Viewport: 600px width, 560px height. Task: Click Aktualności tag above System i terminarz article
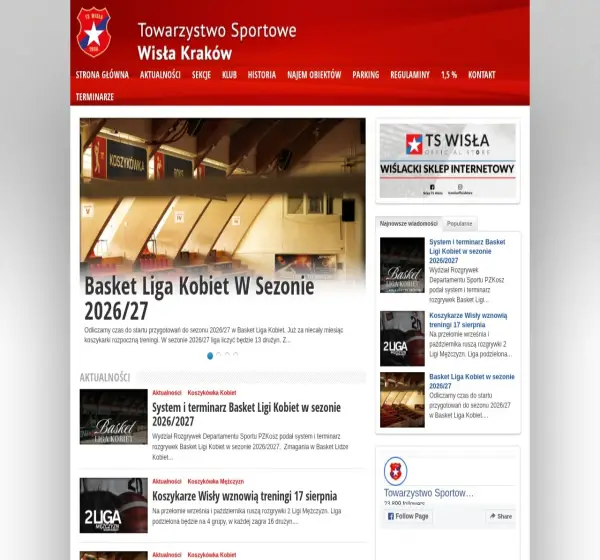point(167,393)
